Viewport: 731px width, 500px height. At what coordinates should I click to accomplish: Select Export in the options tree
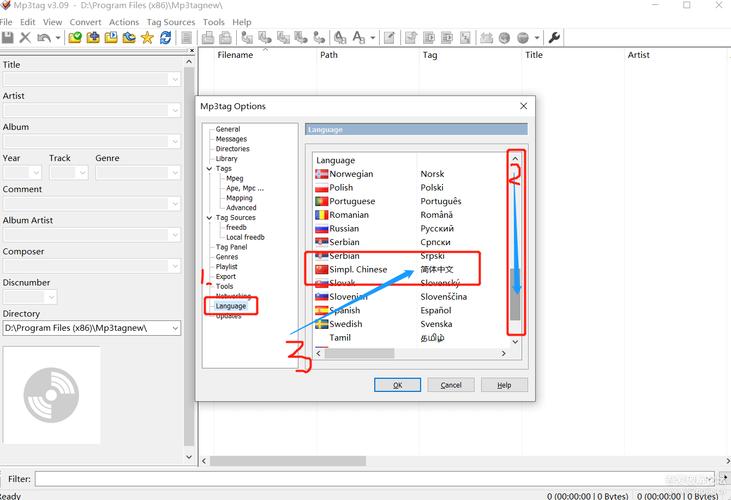pyautogui.click(x=226, y=276)
